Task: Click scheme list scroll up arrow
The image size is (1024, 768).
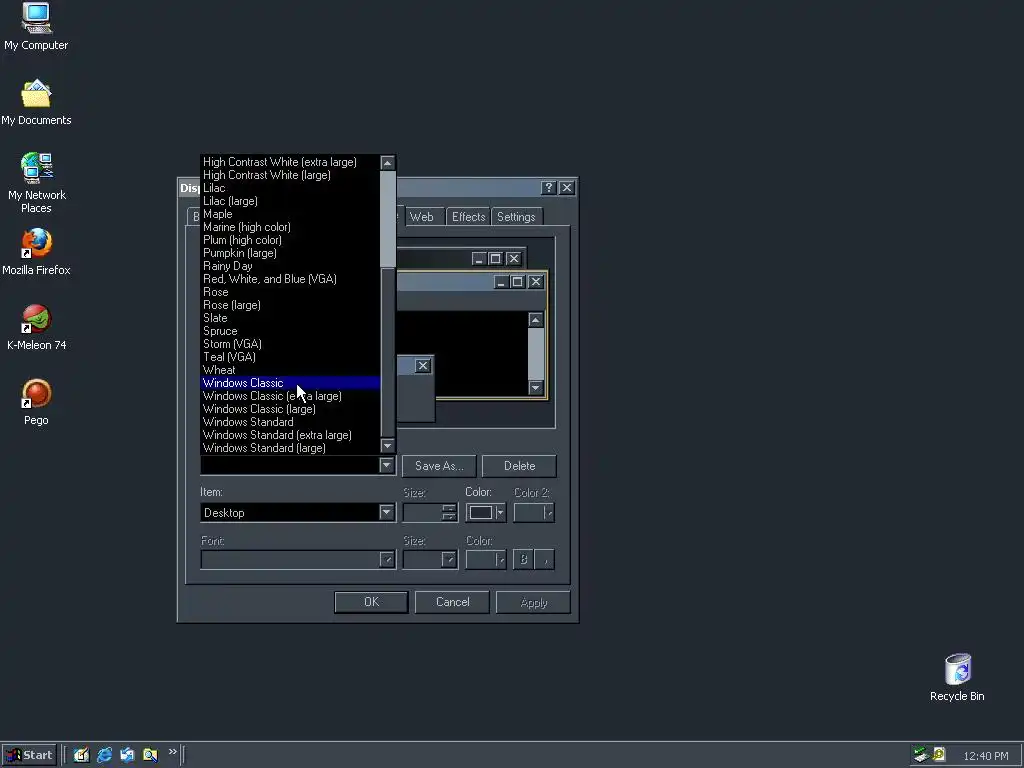Action: [x=387, y=163]
